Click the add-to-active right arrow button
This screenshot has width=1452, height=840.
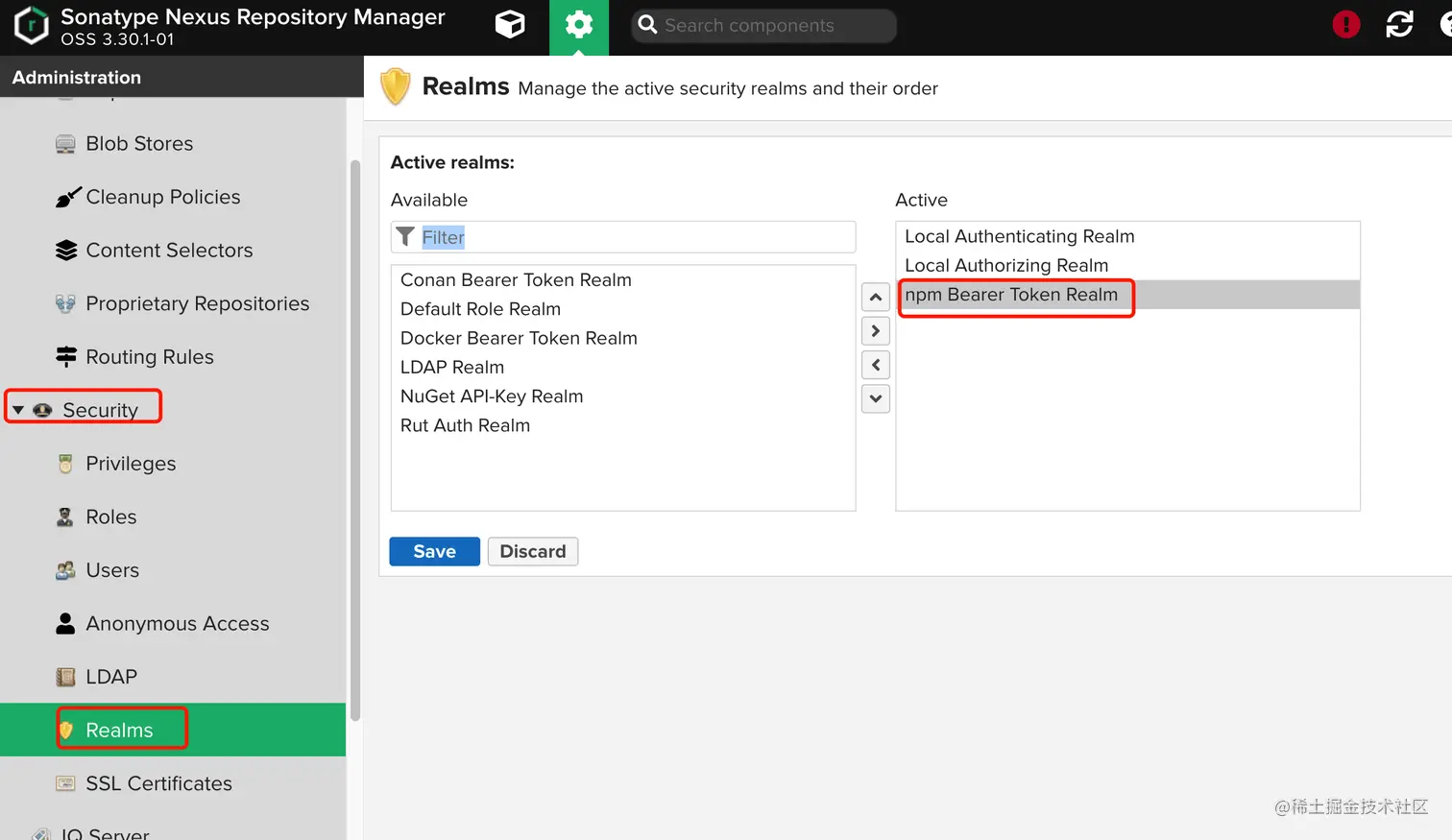(875, 331)
